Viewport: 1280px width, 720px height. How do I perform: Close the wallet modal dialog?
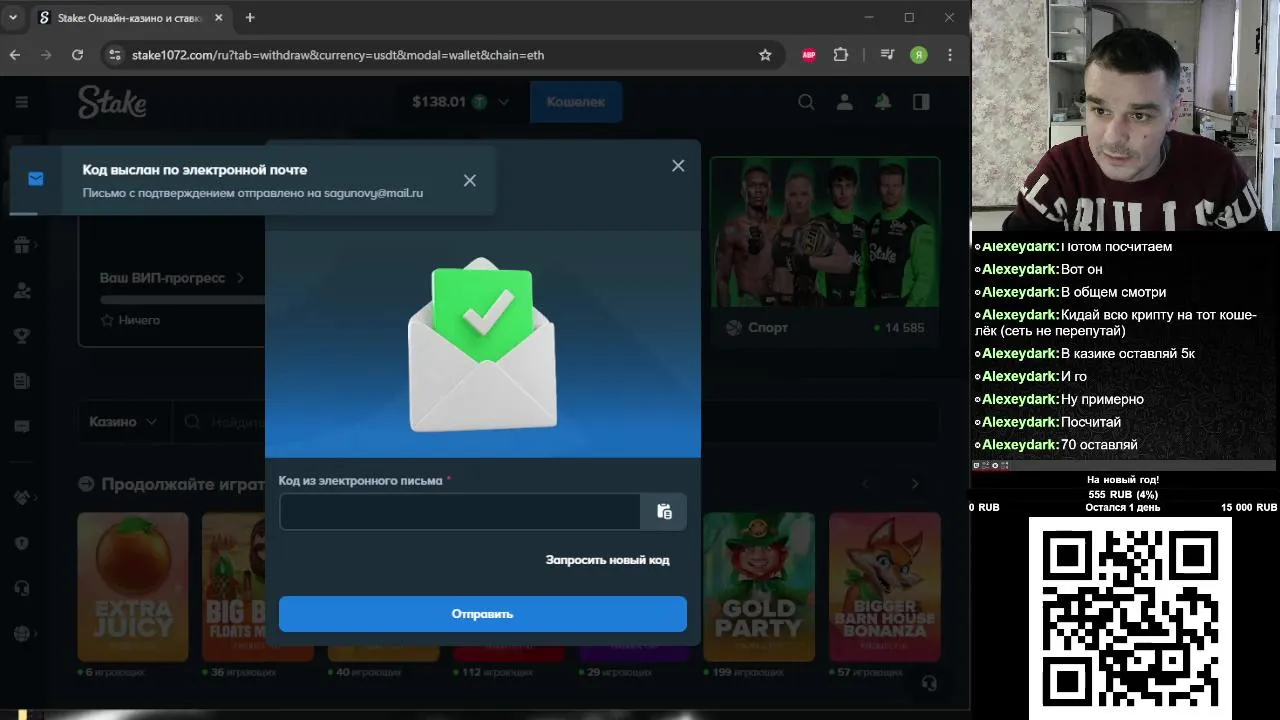click(x=678, y=166)
